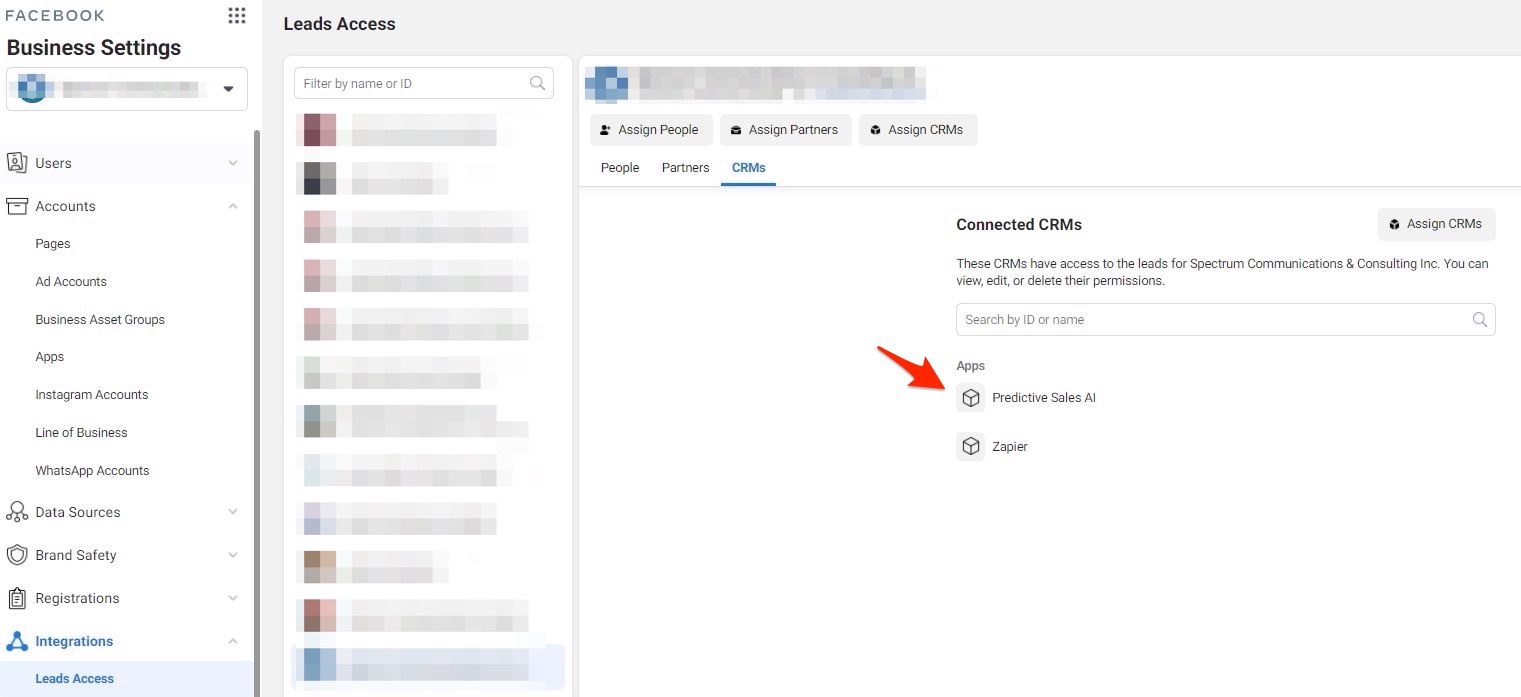
Task: Collapse the Accounts section chevron
Action: 233,206
